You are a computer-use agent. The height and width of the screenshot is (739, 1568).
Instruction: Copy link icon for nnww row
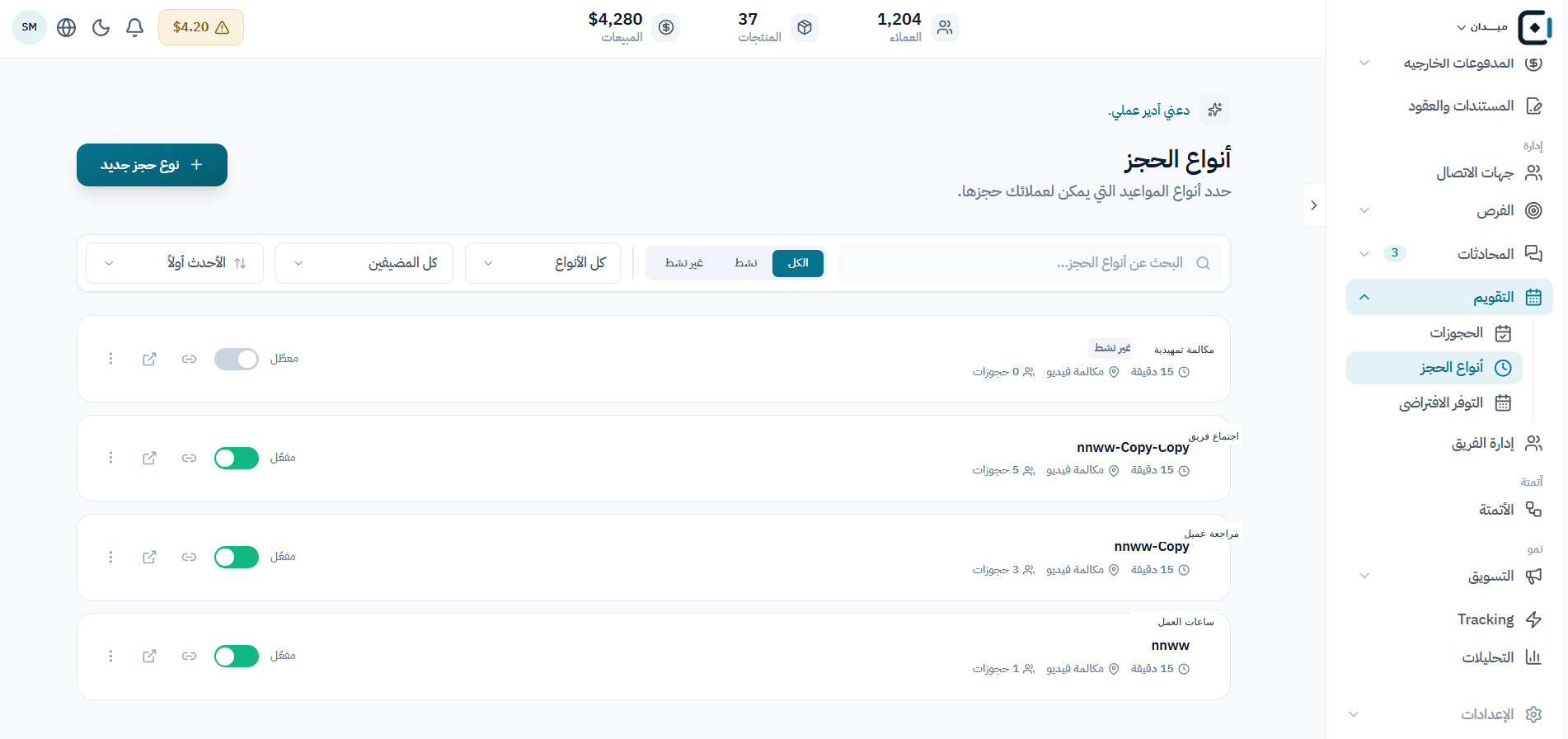pyautogui.click(x=190, y=657)
